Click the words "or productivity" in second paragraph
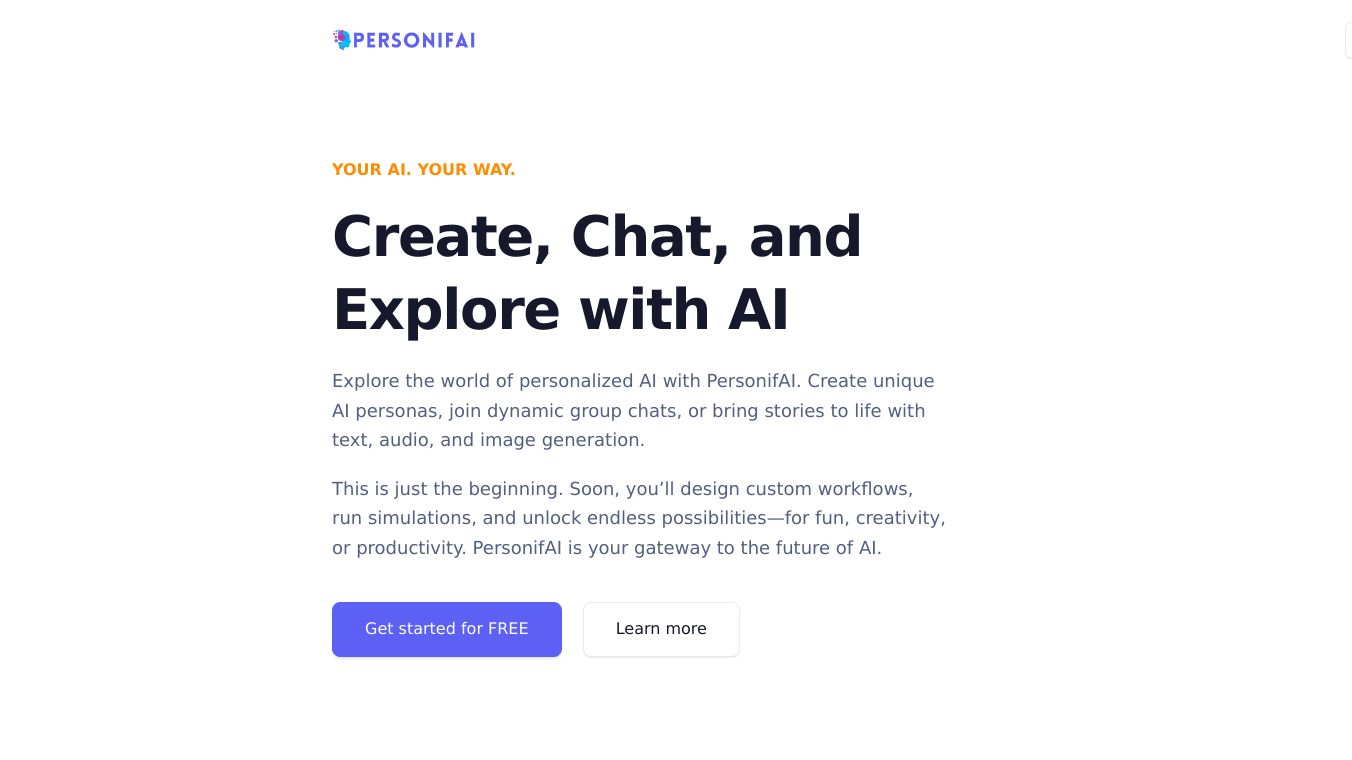The height and width of the screenshot is (760, 1352). (397, 548)
